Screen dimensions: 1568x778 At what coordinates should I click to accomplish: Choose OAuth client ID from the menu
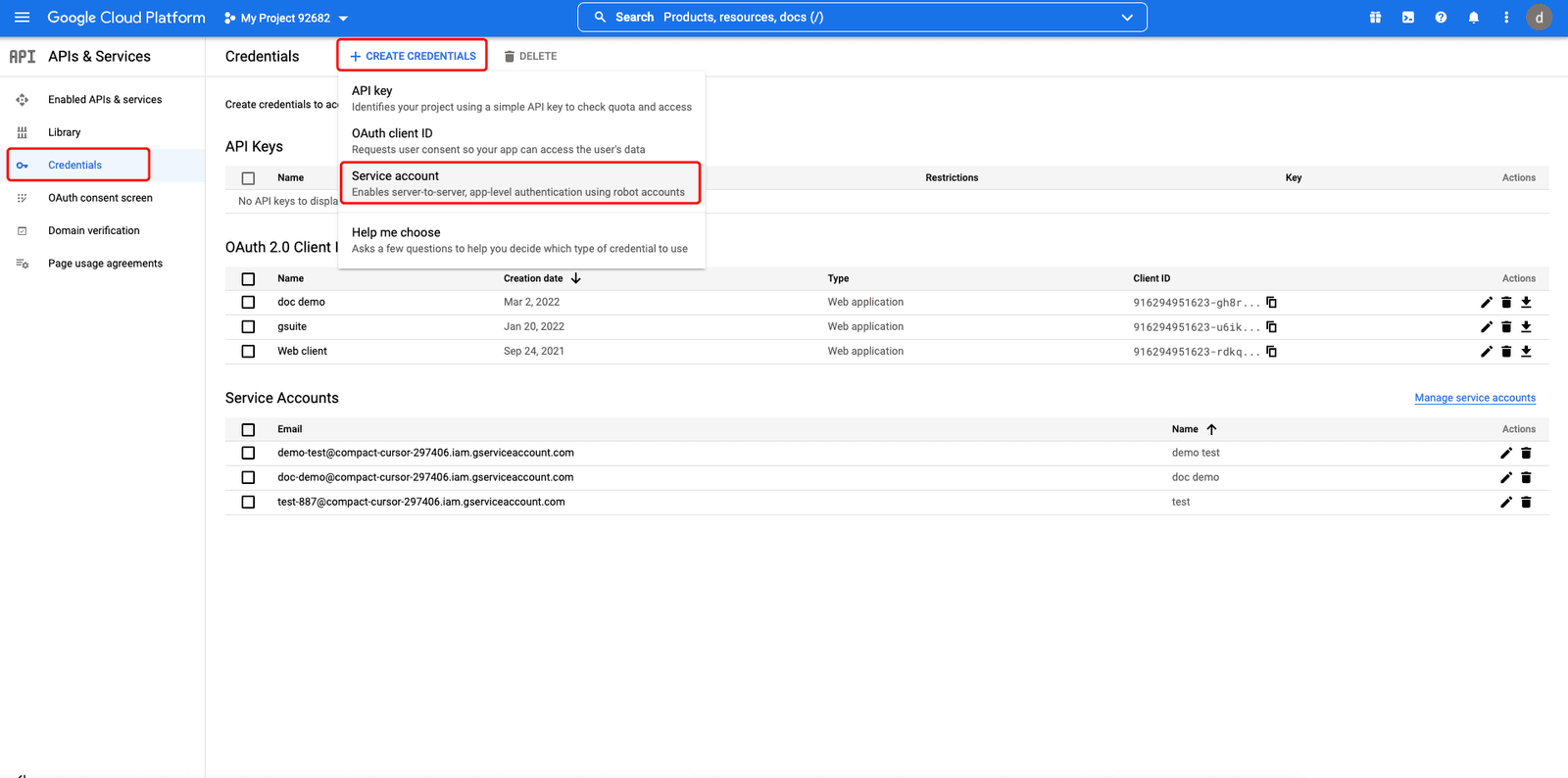[x=521, y=140]
